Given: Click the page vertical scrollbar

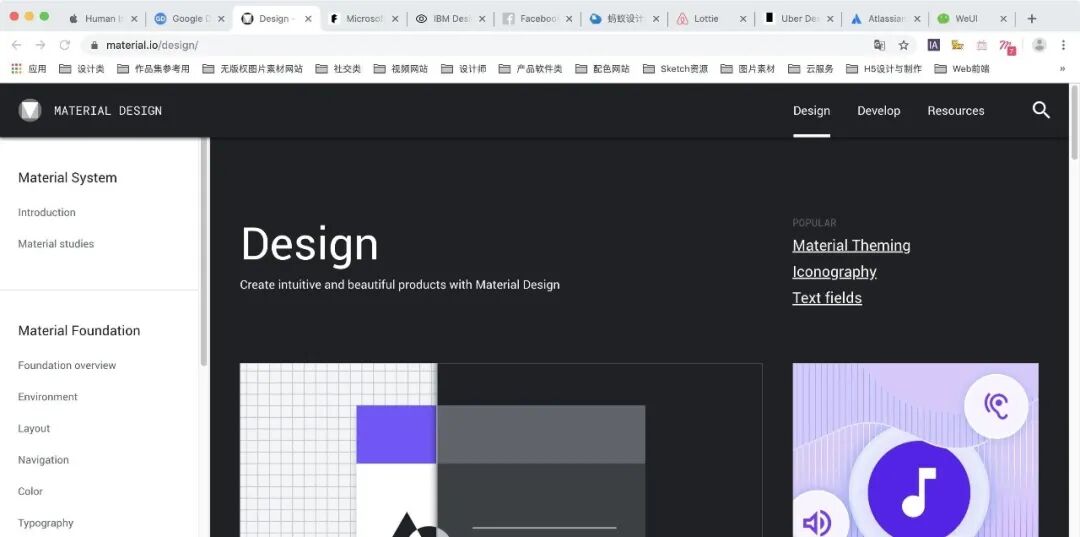Looking at the screenshot, I should [x=1074, y=124].
